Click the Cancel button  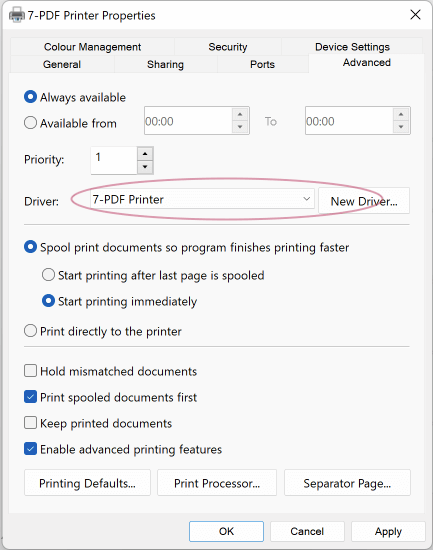(307, 531)
